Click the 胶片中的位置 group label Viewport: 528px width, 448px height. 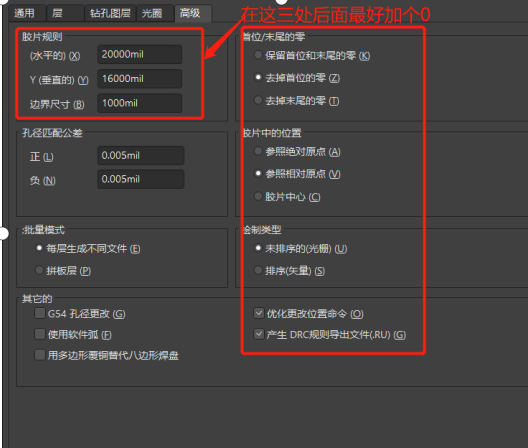coord(272,133)
